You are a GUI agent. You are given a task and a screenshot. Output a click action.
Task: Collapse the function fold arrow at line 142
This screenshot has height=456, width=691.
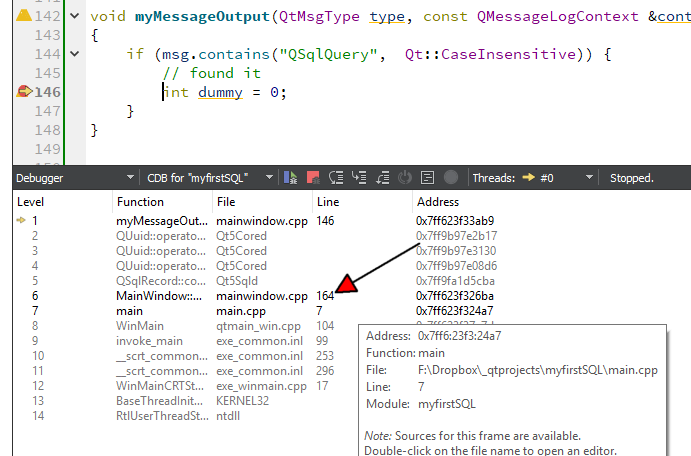[x=75, y=16]
